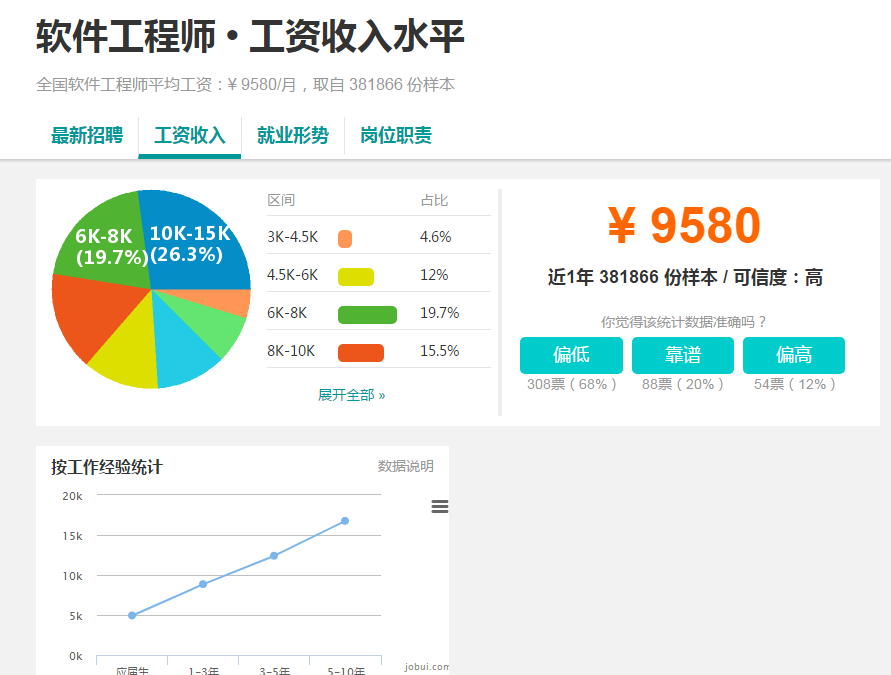Click the 12% ratio value in table
Viewport: 891px width, 675px height.
click(x=434, y=275)
